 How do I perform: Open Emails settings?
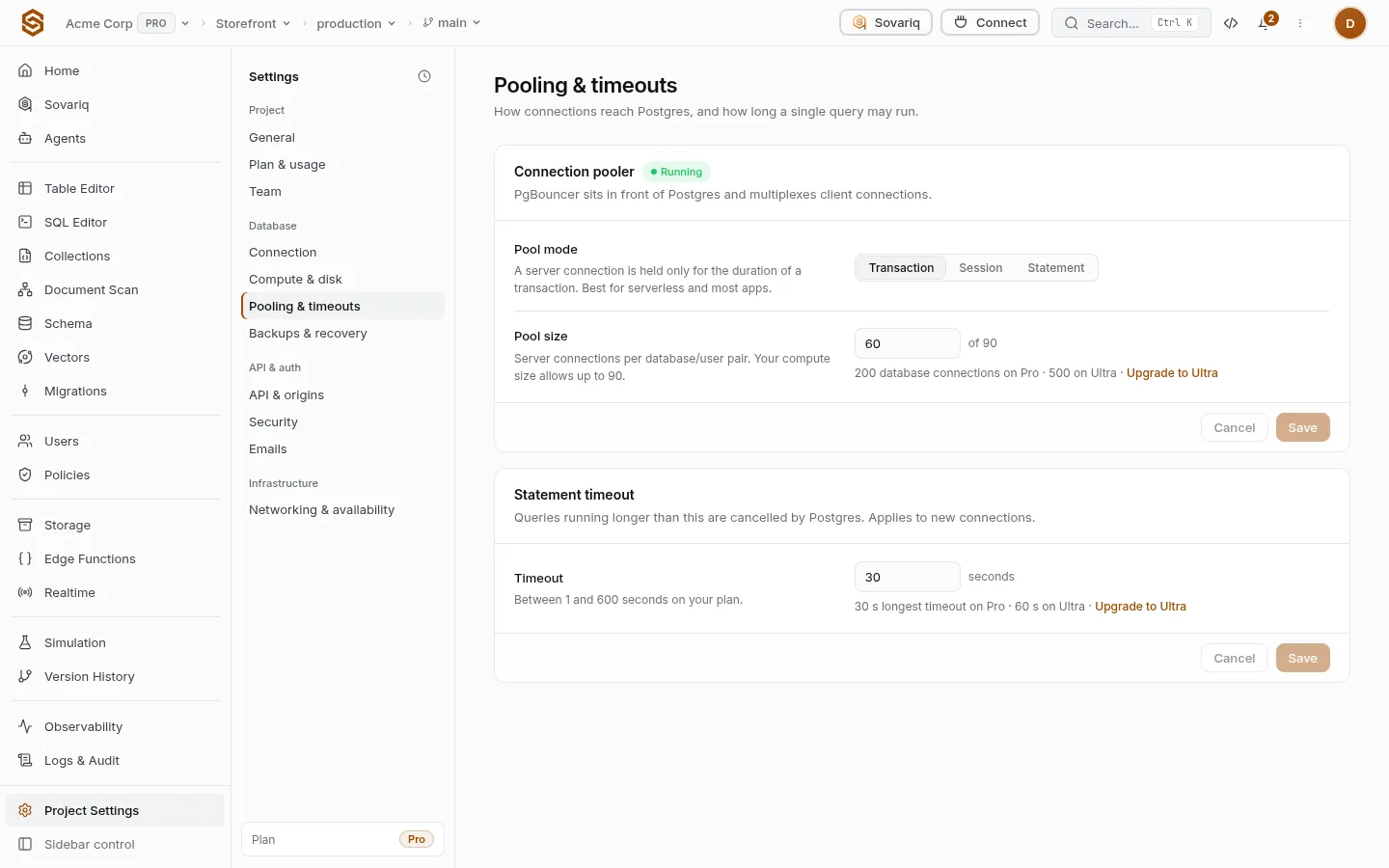click(x=342, y=449)
